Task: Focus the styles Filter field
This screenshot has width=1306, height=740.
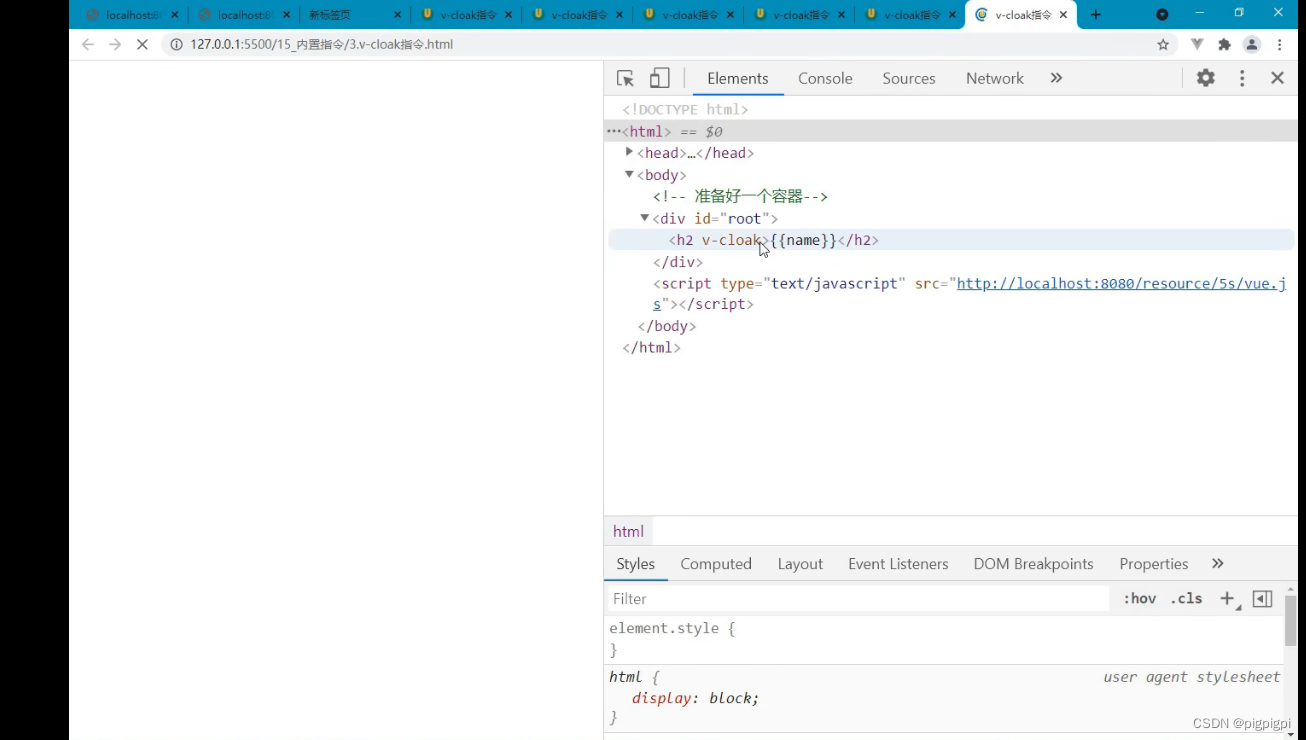Action: tap(858, 599)
